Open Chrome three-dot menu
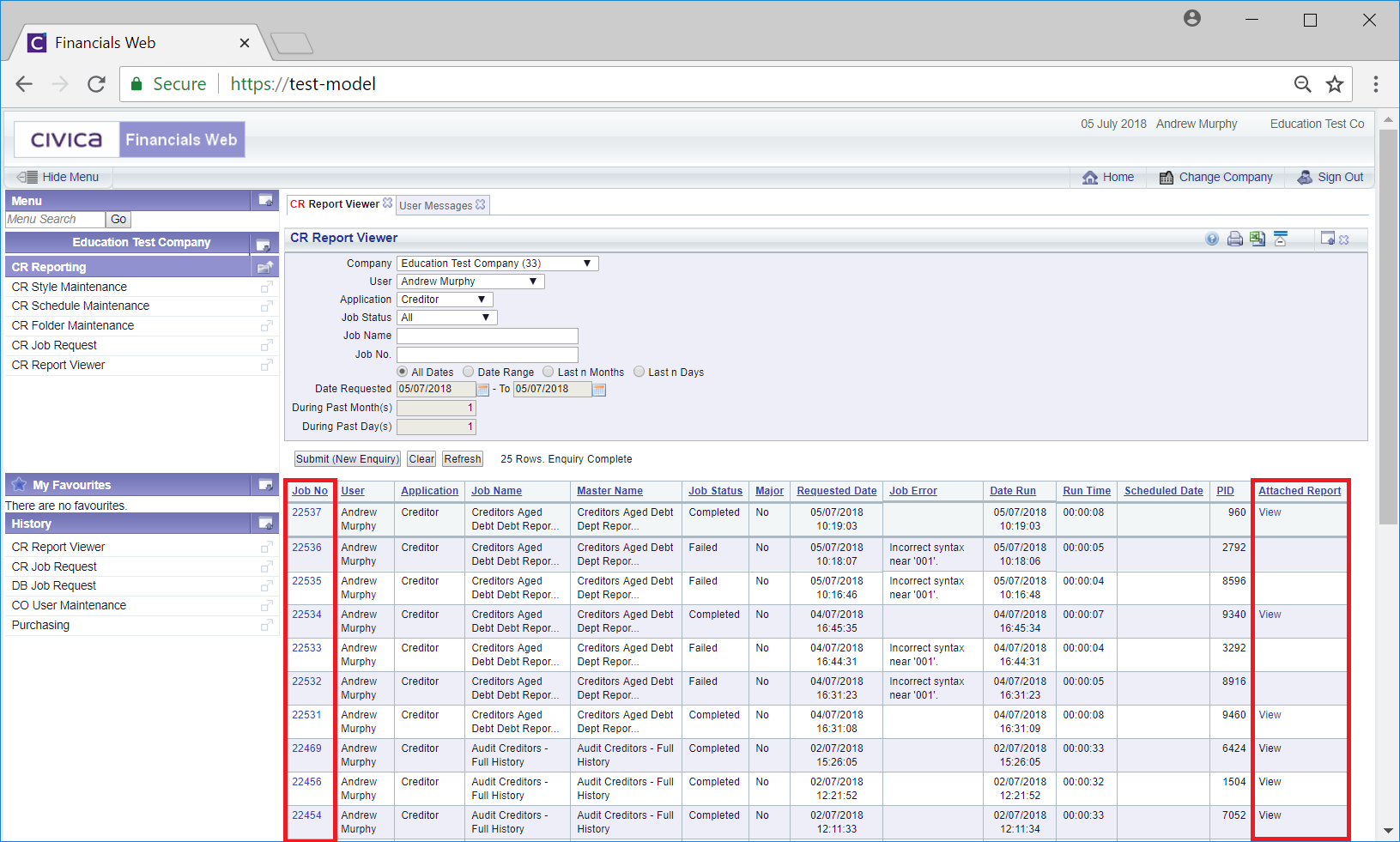 click(x=1375, y=84)
